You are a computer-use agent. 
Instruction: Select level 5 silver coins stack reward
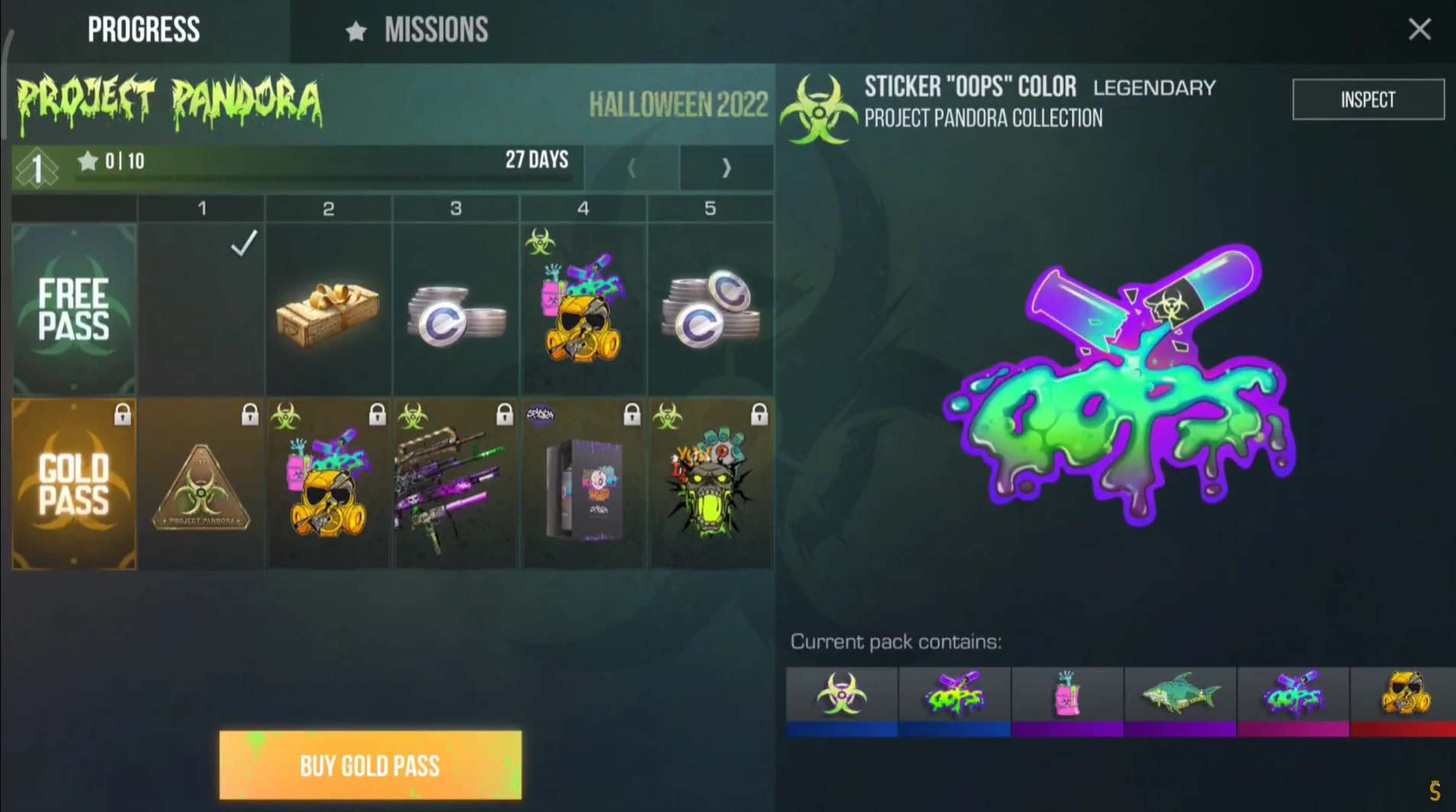click(x=710, y=309)
